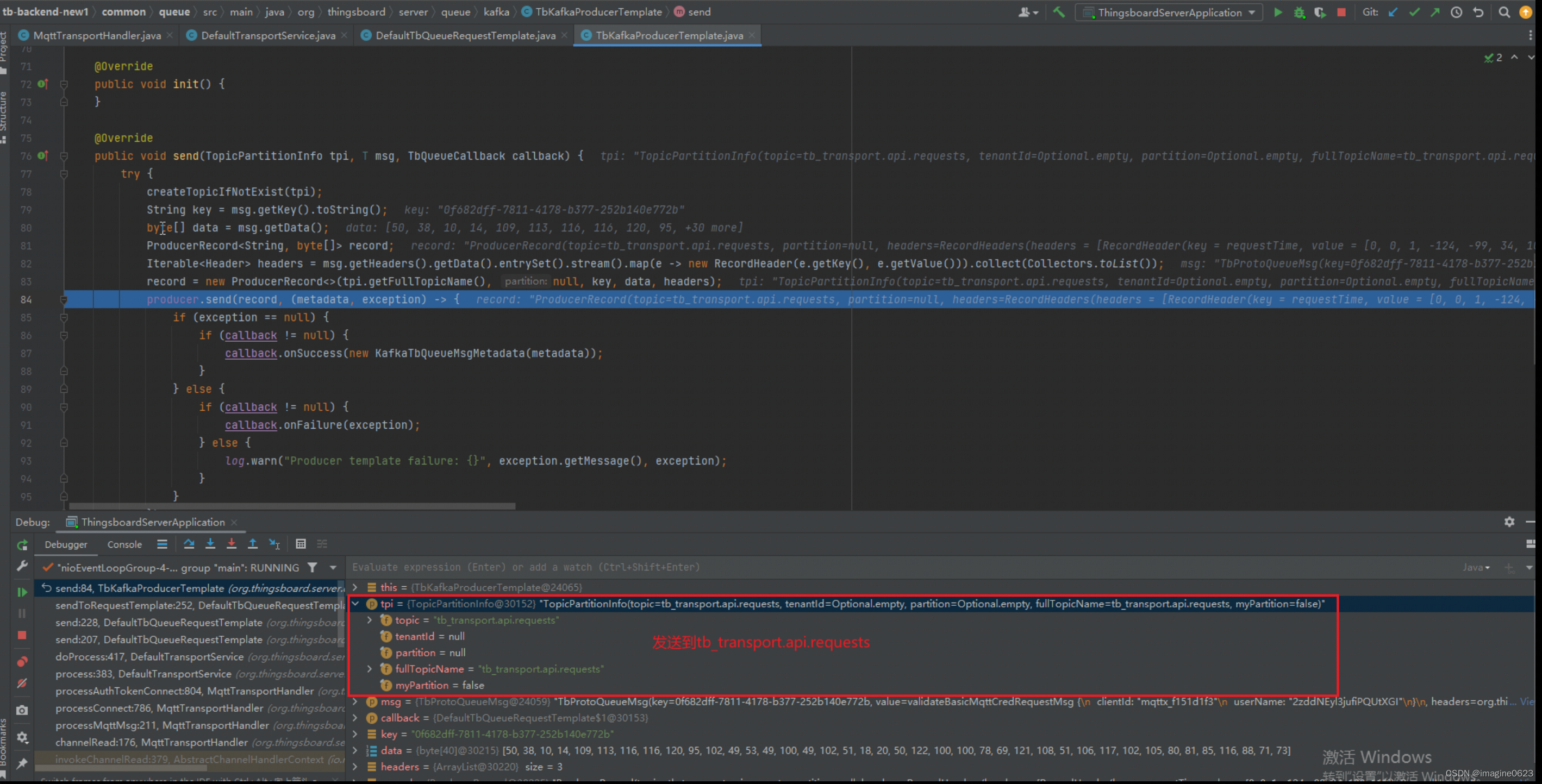Image resolution: width=1542 pixels, height=784 pixels.
Task: Pin the debug tab
Action: [22, 764]
